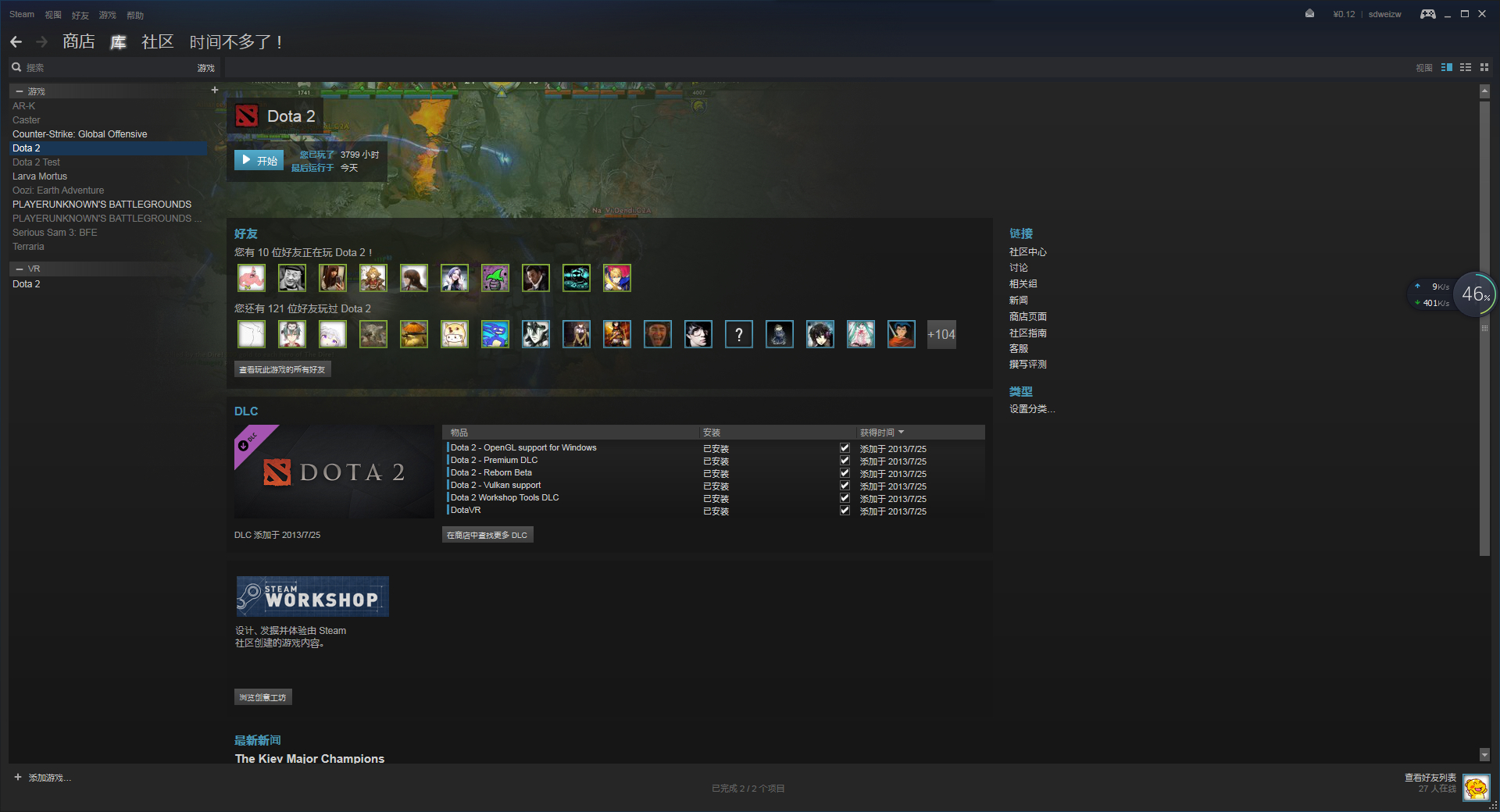The width and height of the screenshot is (1500, 812).
Task: Open the 视图 menu
Action: (53, 15)
